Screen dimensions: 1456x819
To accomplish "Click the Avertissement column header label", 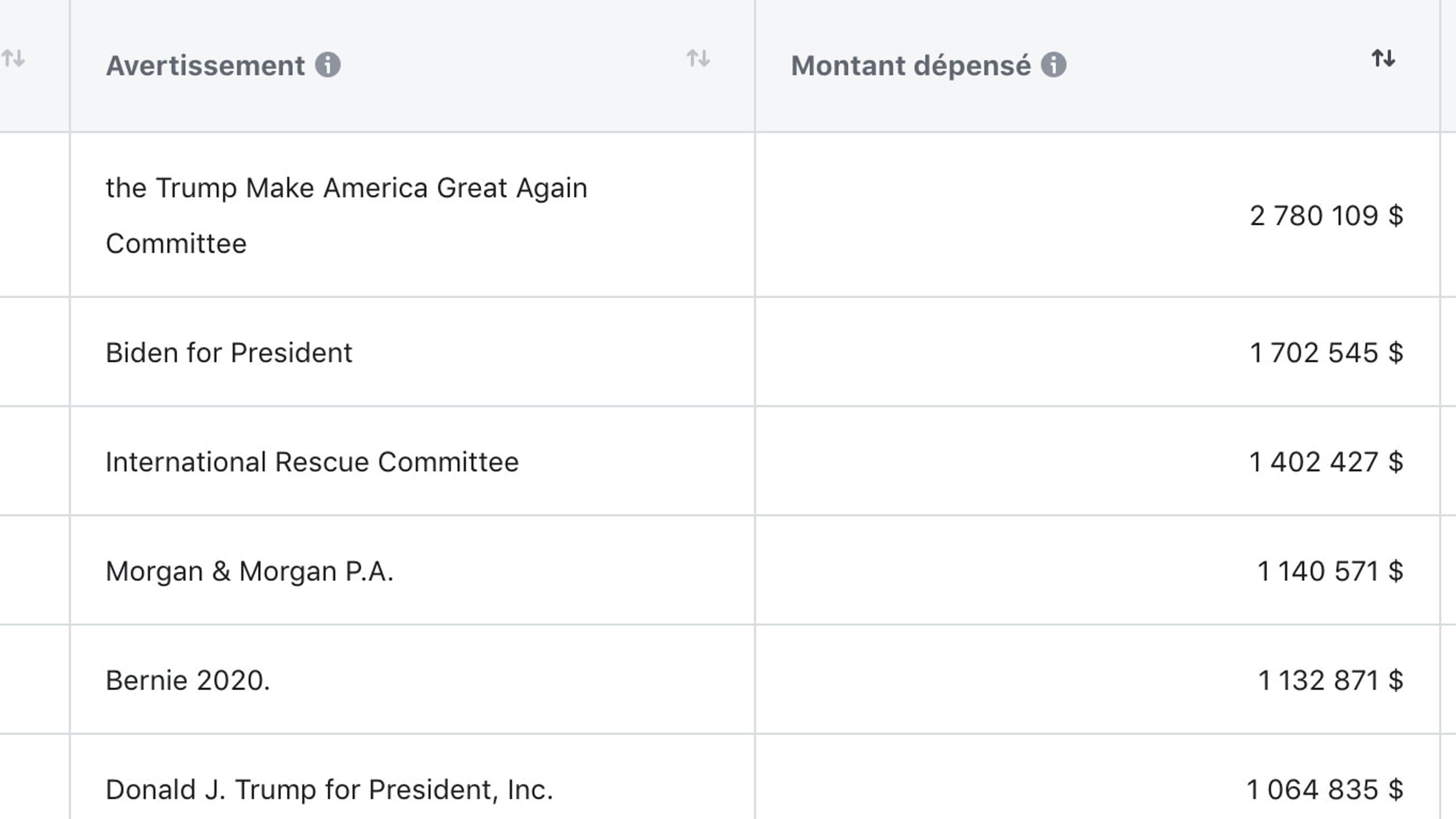I will coord(205,65).
